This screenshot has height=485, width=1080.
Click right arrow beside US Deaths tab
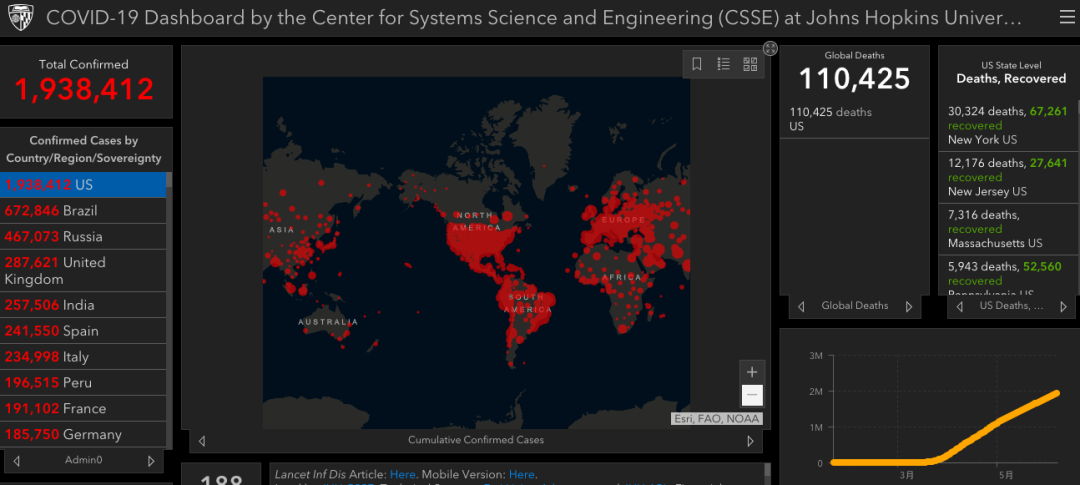click(1063, 307)
